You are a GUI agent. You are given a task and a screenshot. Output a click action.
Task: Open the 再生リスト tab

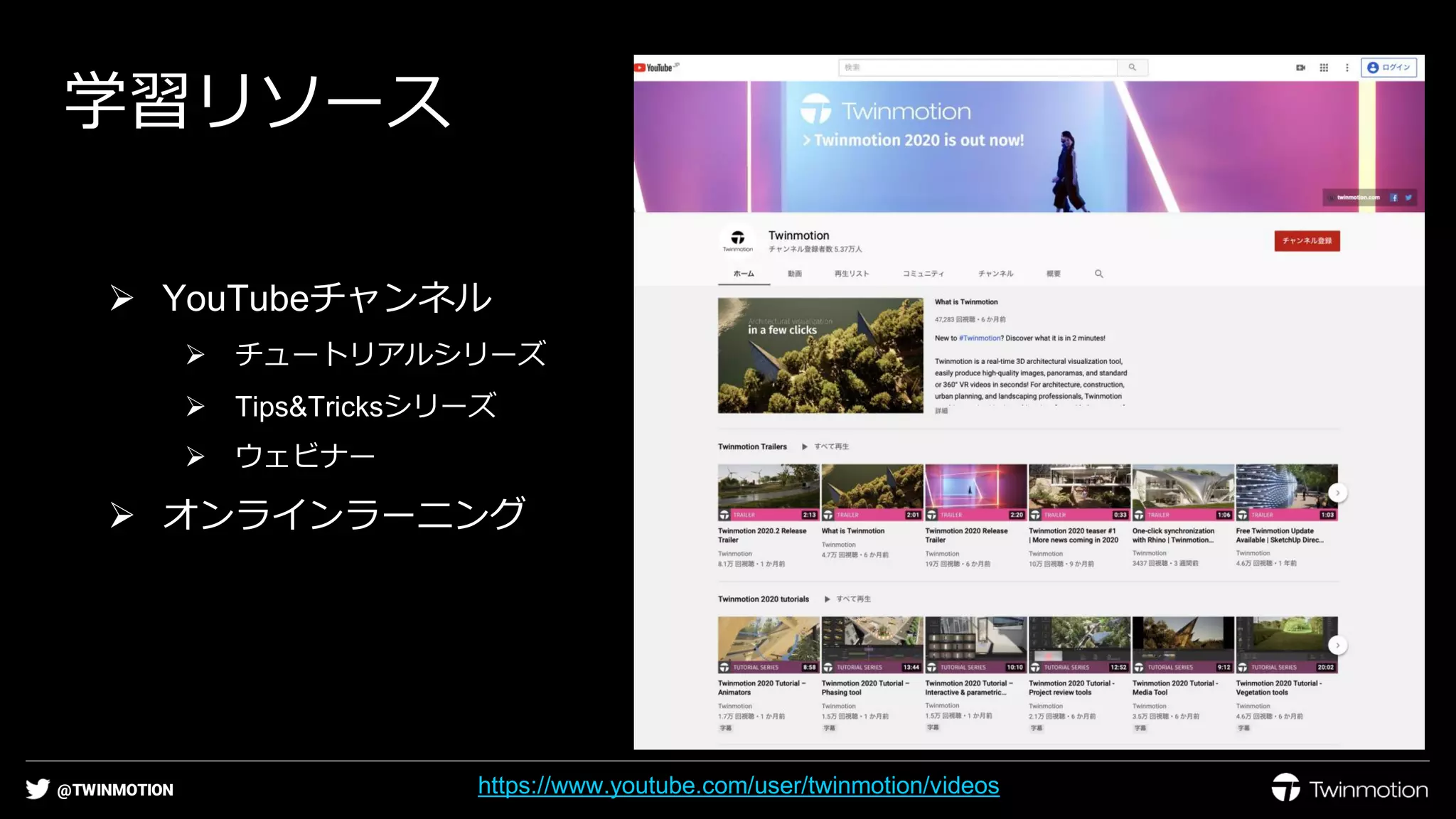[852, 274]
